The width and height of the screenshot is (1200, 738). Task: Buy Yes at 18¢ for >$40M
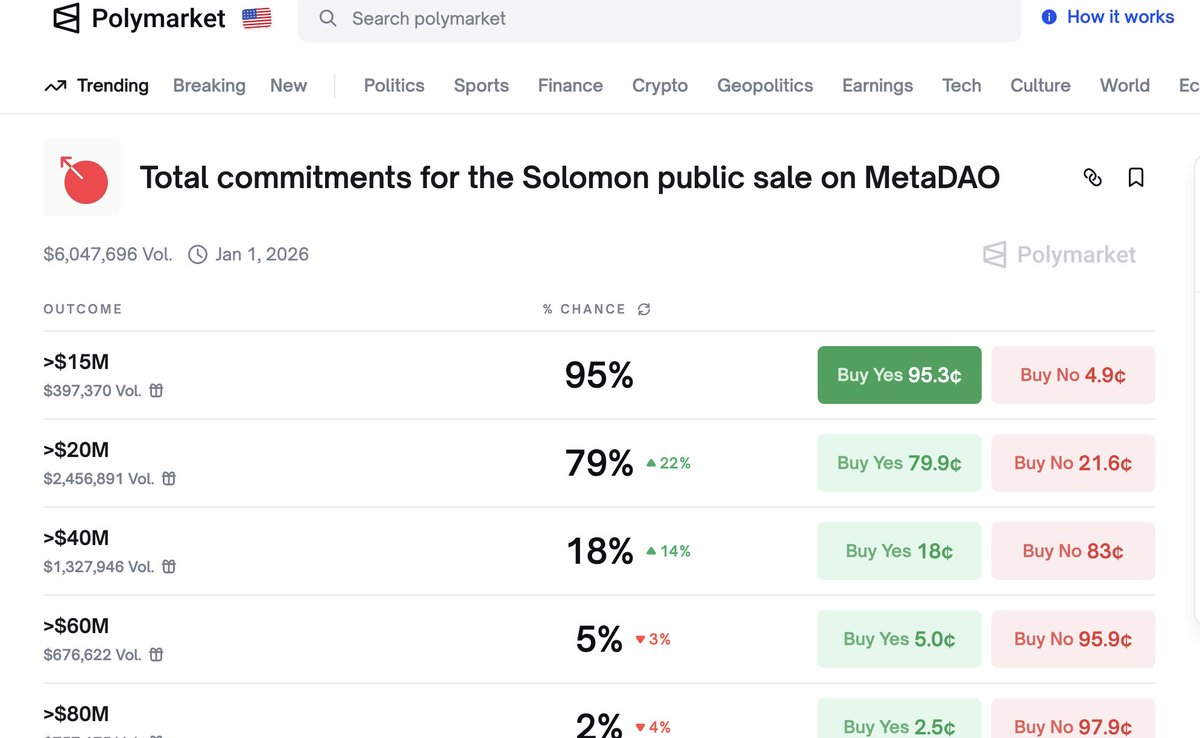click(x=899, y=551)
